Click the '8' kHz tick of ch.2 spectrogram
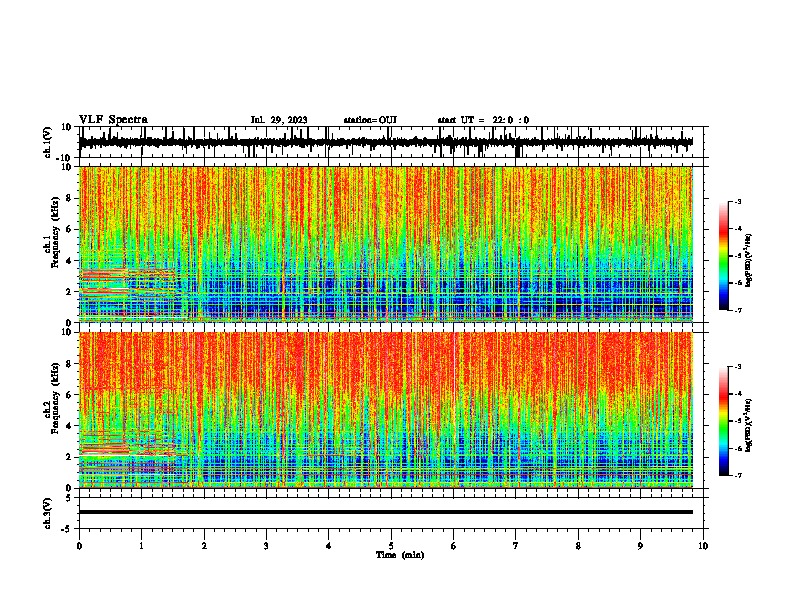Screen dimensions: 792x612 coord(70,364)
